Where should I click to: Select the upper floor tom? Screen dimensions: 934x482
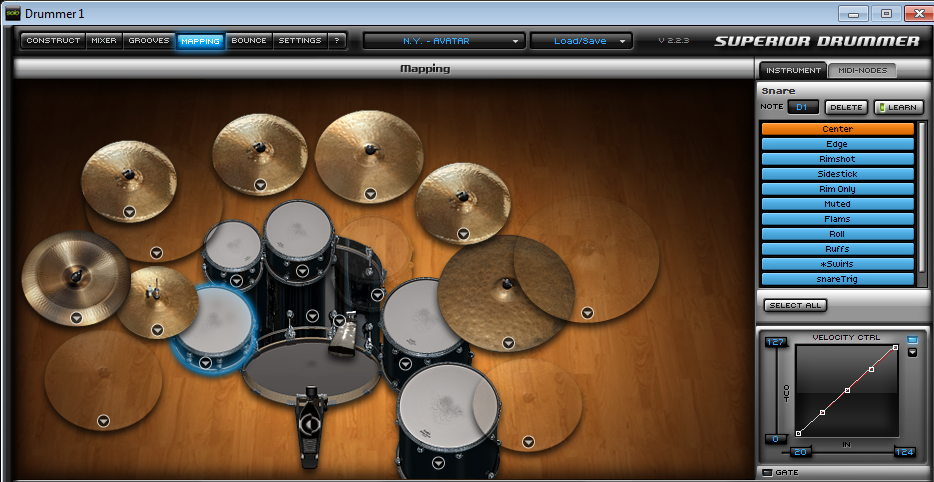[420, 315]
